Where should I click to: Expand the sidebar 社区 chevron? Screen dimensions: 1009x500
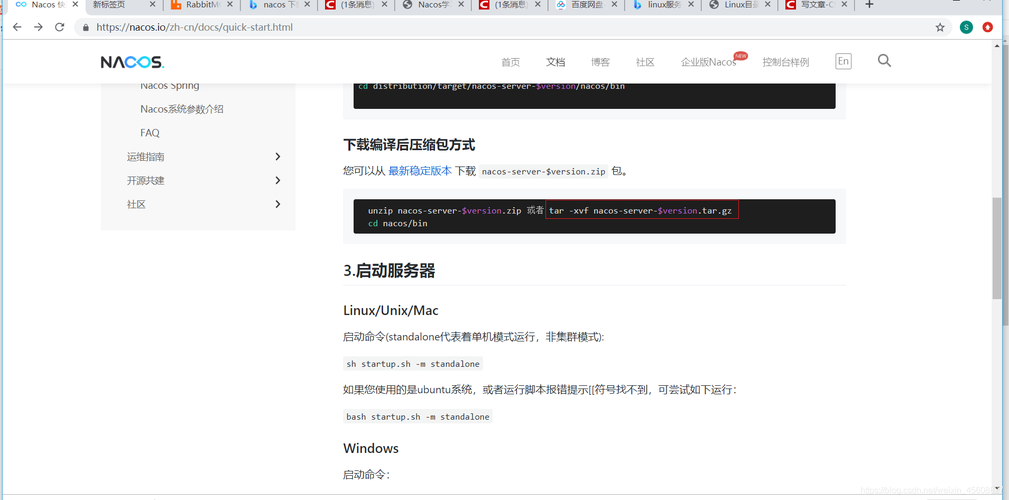(277, 204)
